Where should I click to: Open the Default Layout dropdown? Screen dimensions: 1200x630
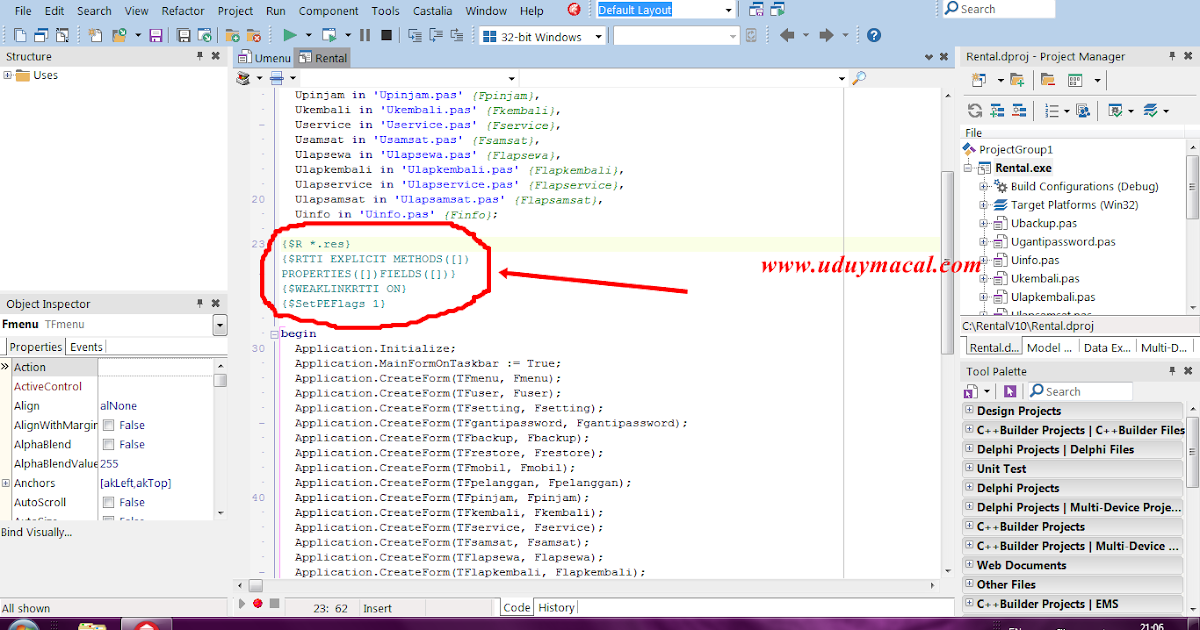729,10
